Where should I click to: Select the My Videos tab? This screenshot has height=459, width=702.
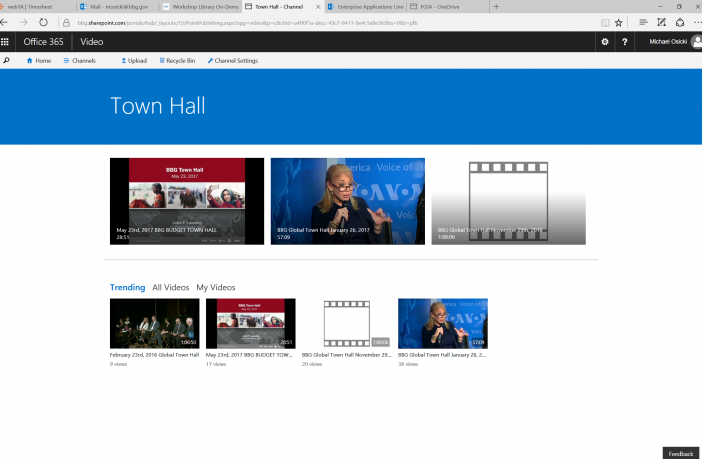[x=216, y=287]
